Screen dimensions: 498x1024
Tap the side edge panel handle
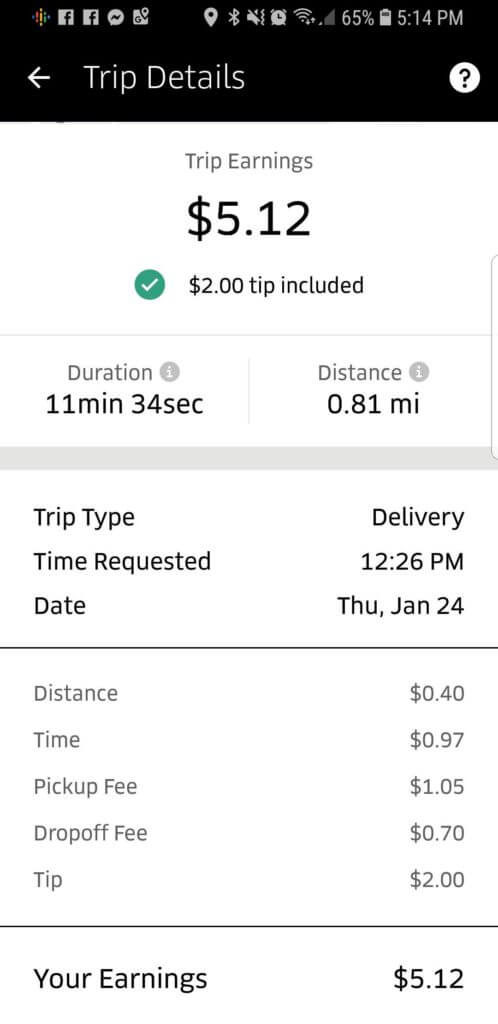coord(494,357)
